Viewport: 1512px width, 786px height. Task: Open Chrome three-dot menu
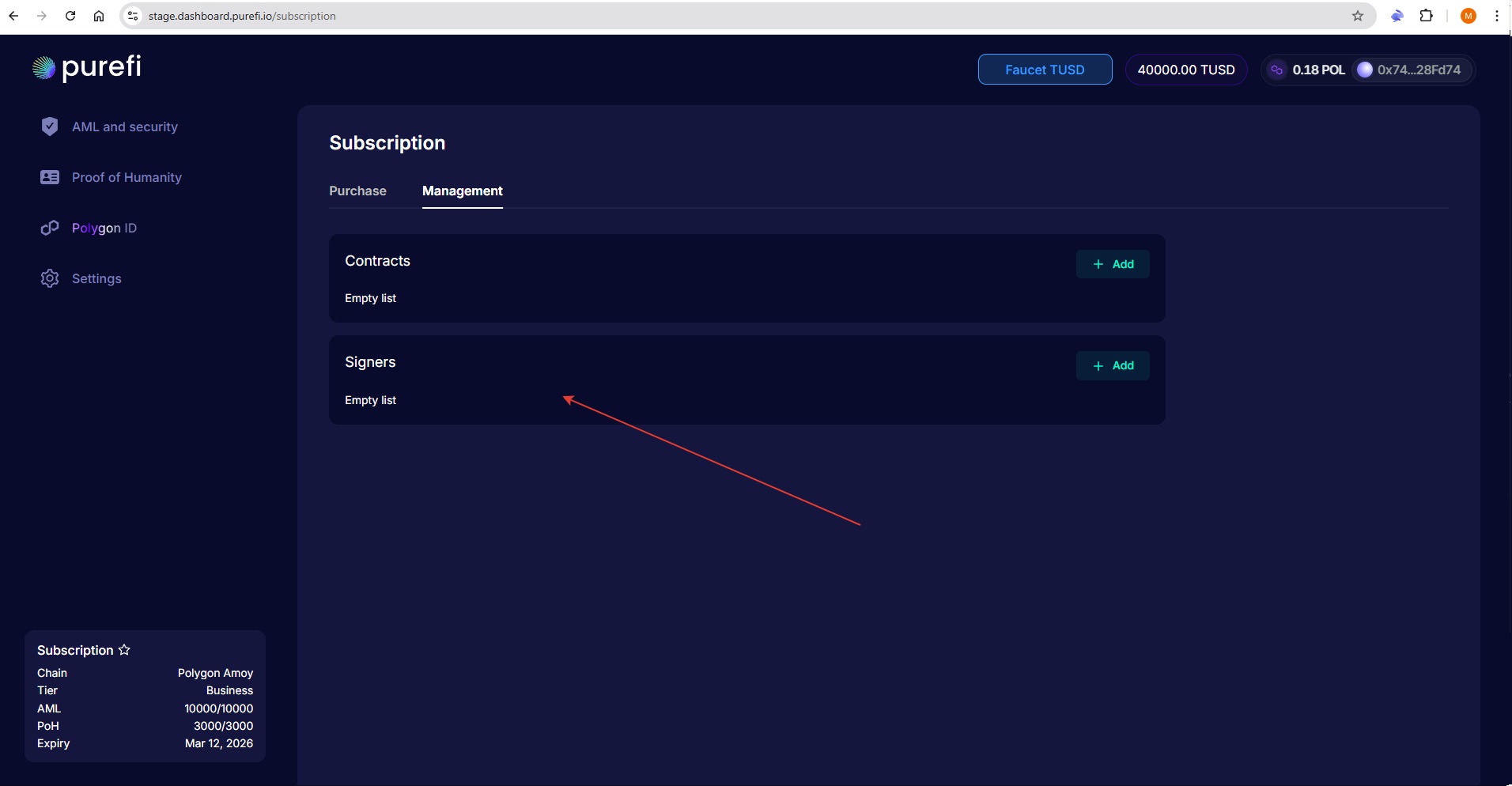(1496, 16)
